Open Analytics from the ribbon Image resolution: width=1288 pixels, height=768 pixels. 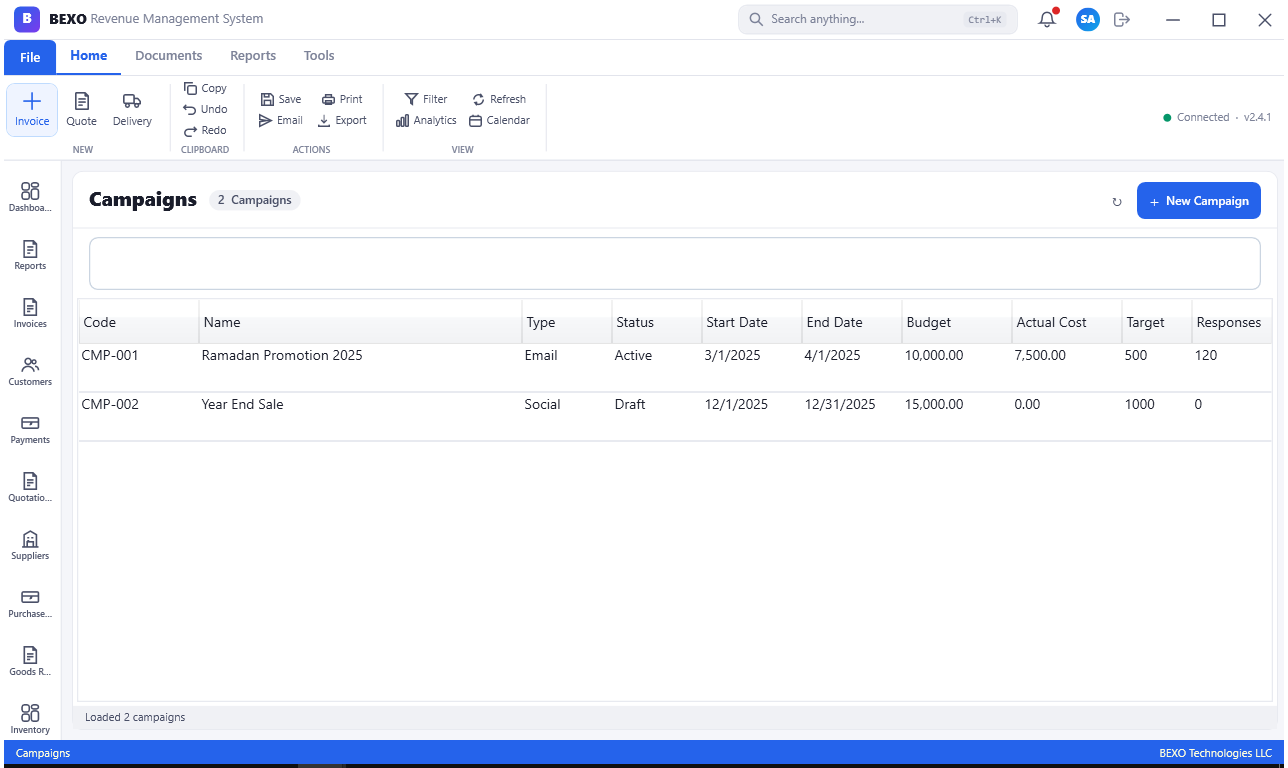pyautogui.click(x=426, y=120)
